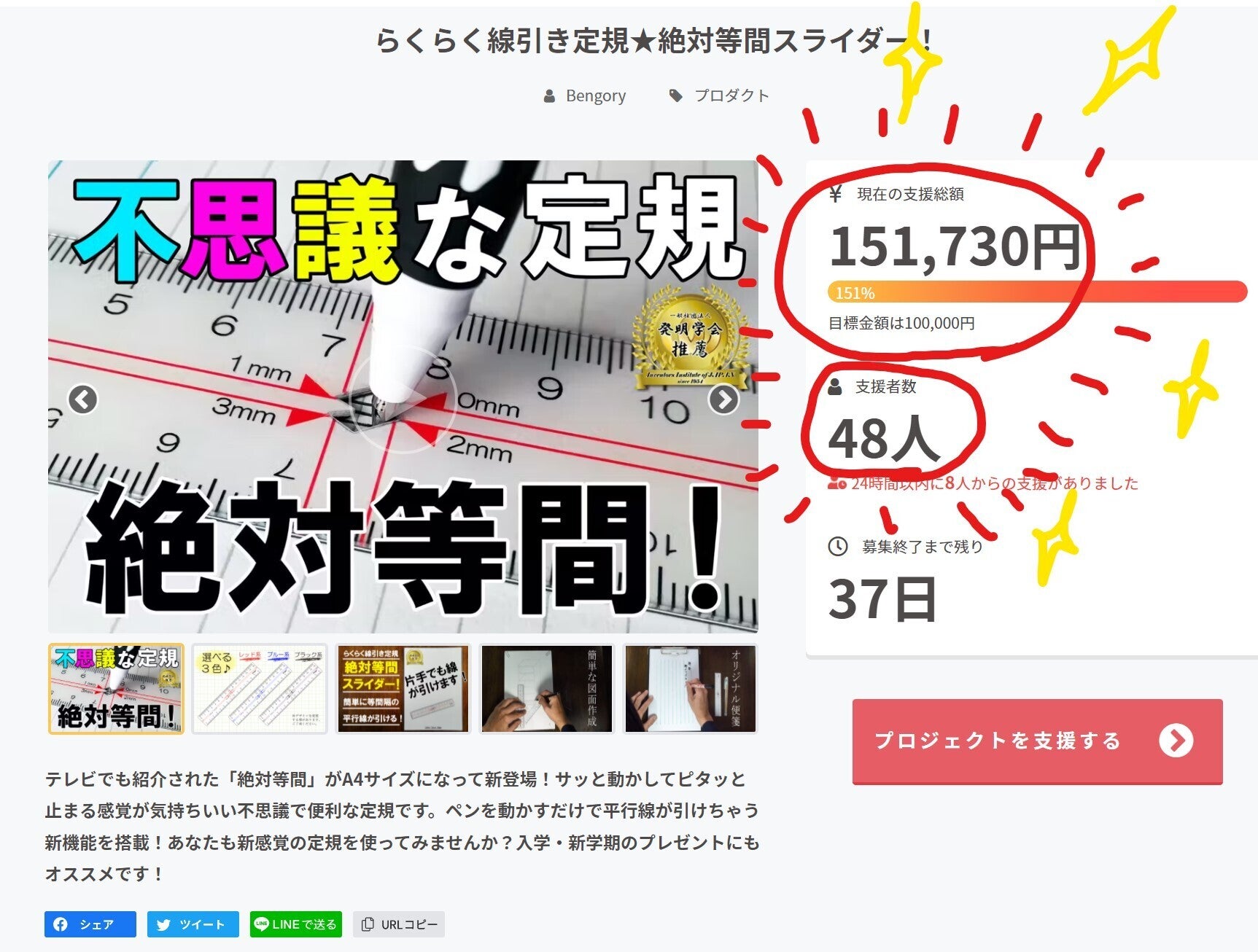Click the circled arrow on support button

pos(1176,741)
